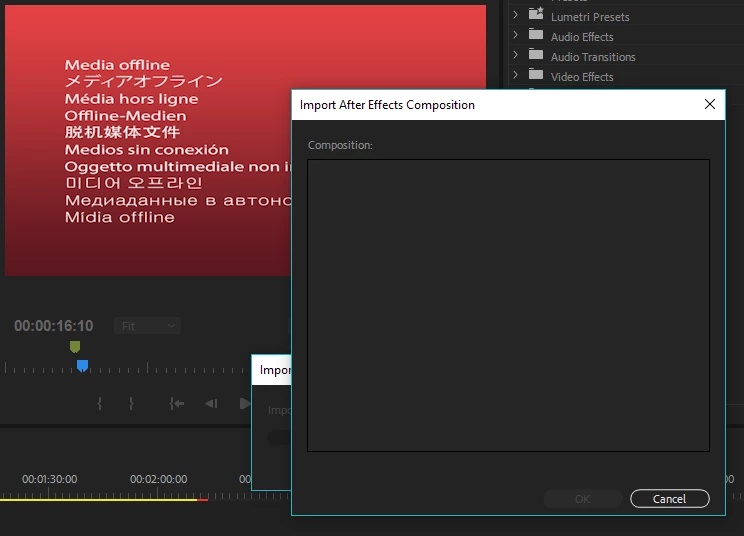The height and width of the screenshot is (536, 744).
Task: Click 00:01:30:00 on the timeline ruler
Action: (x=49, y=479)
